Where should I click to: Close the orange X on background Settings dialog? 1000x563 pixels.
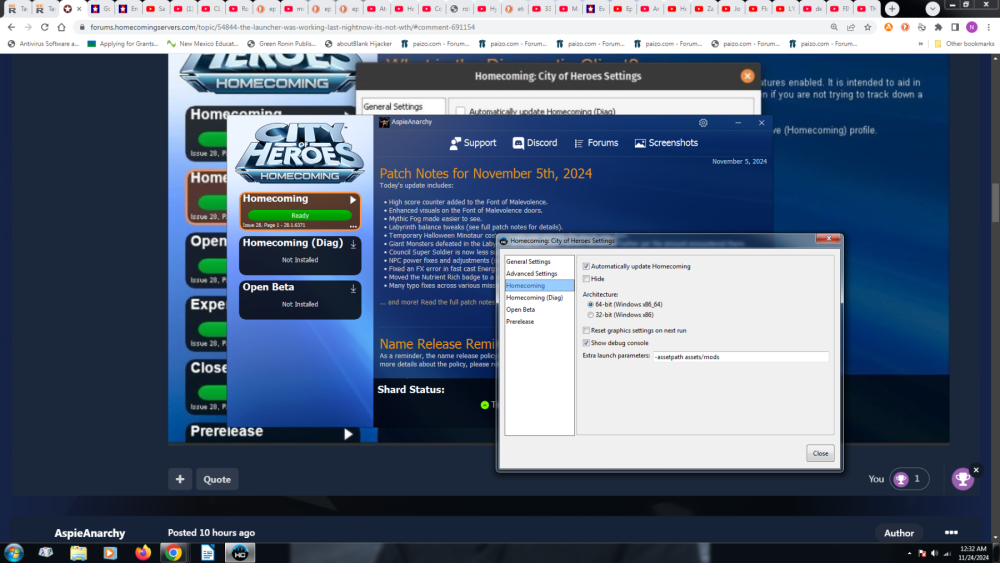[x=747, y=76]
